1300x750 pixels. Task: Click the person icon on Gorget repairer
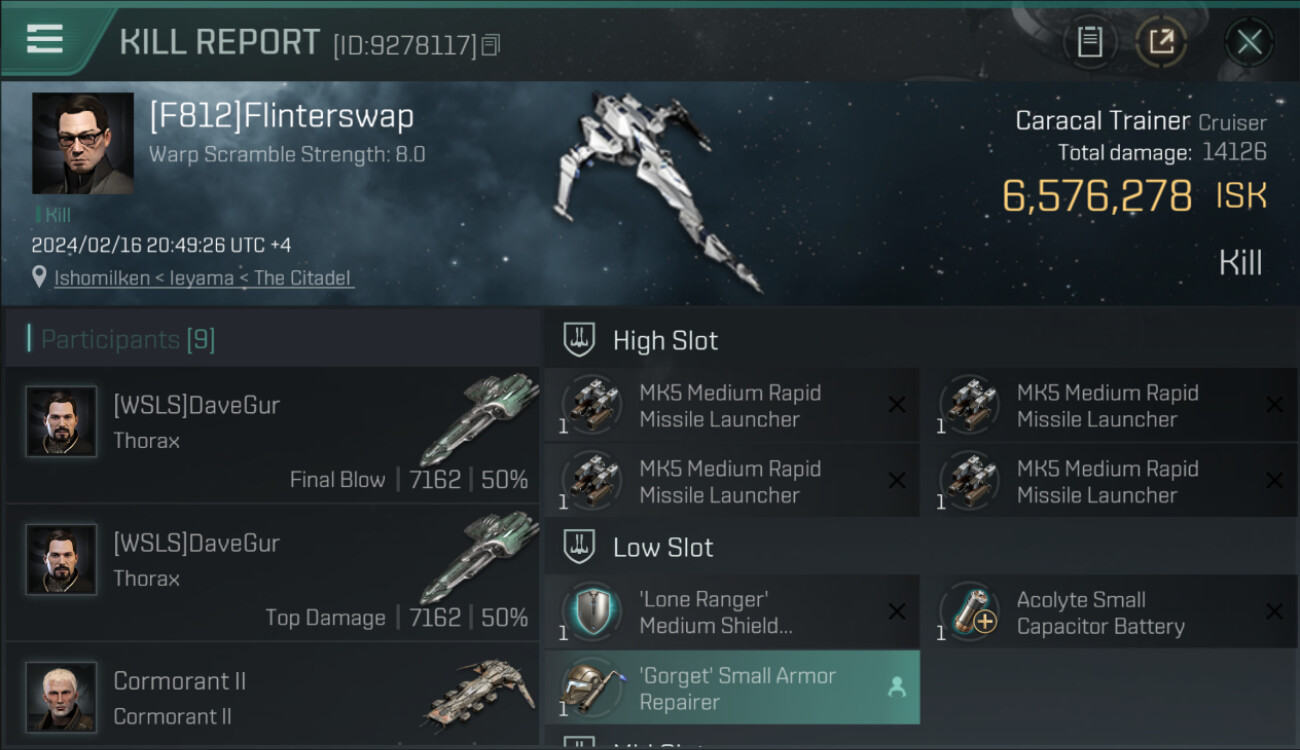coord(896,687)
